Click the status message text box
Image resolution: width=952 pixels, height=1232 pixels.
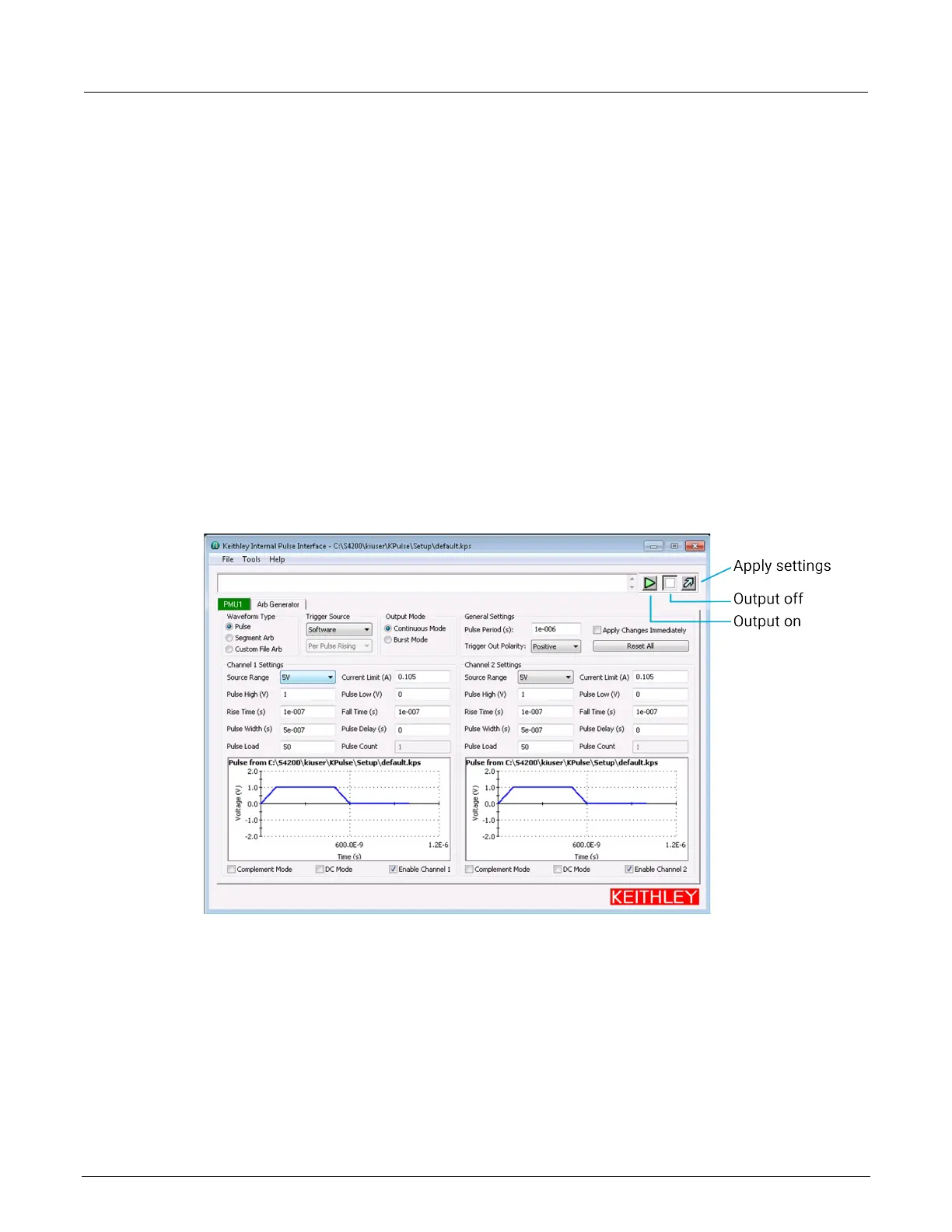point(422,583)
